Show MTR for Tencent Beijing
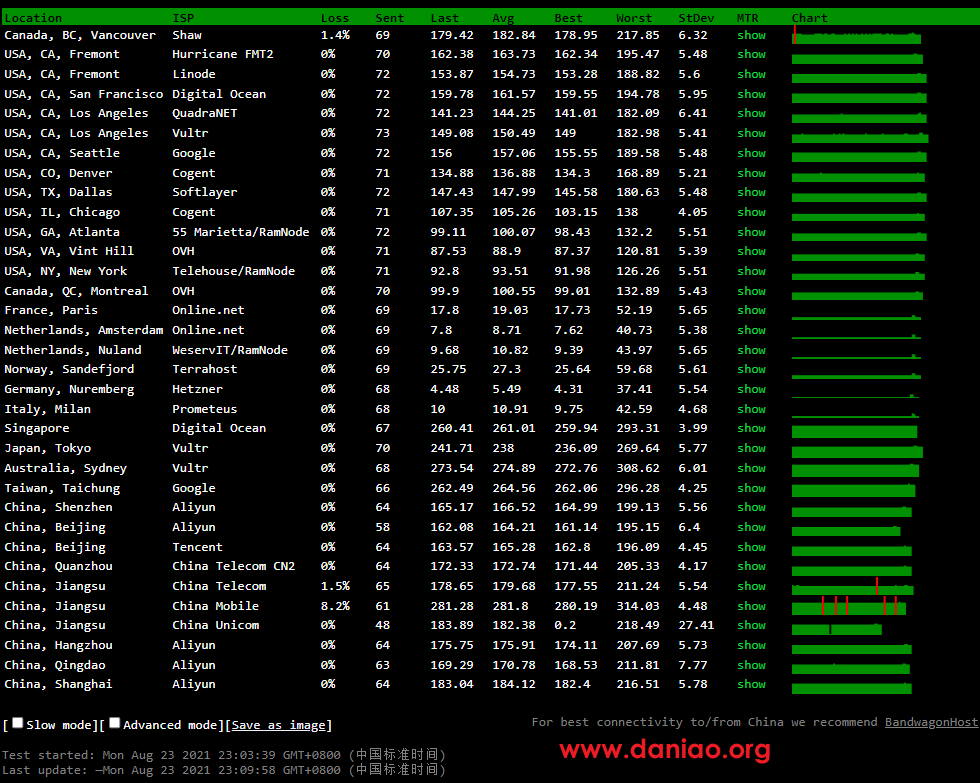Image resolution: width=980 pixels, height=783 pixels. (751, 547)
